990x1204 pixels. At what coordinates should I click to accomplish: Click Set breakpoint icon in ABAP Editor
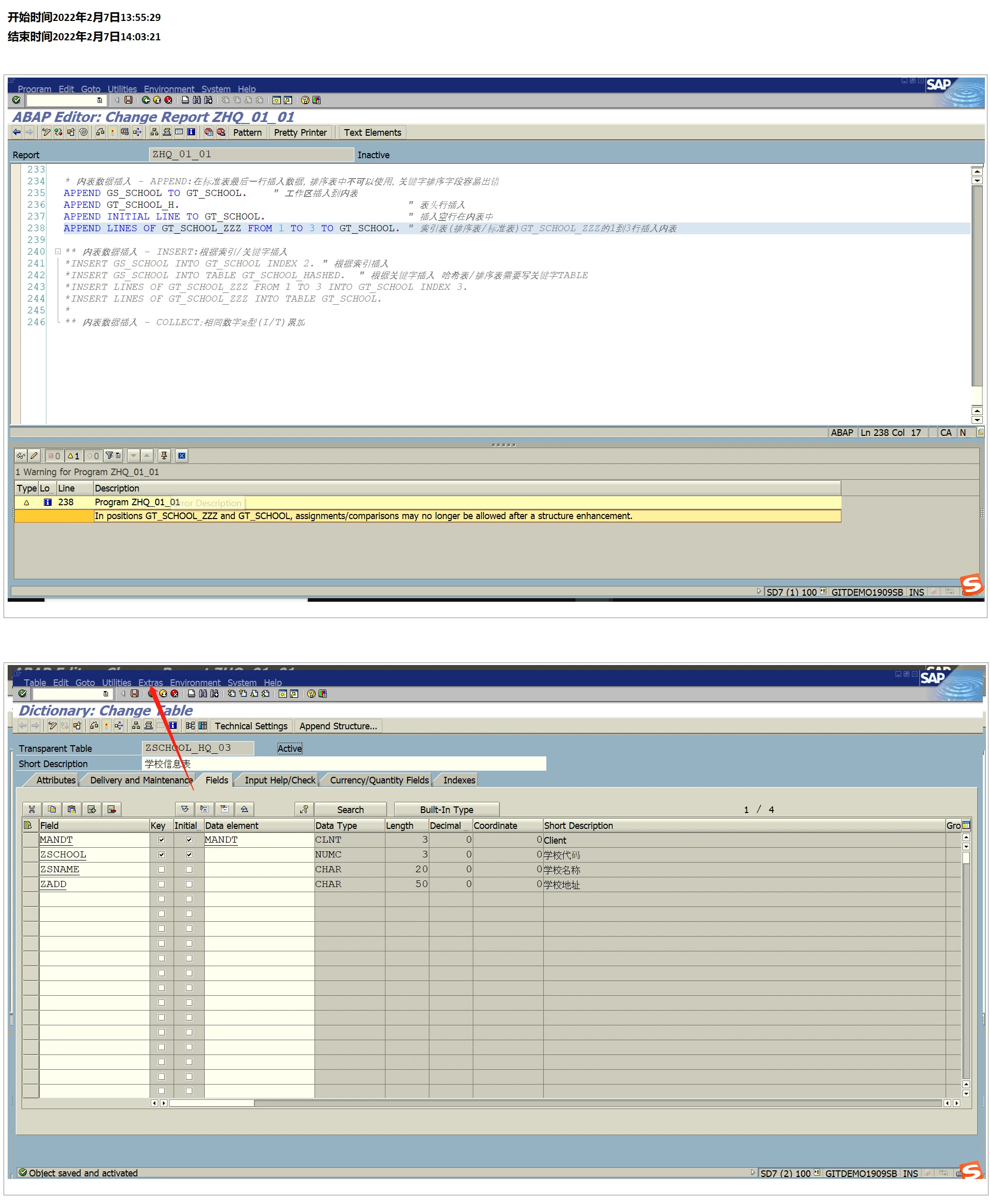pos(208,132)
